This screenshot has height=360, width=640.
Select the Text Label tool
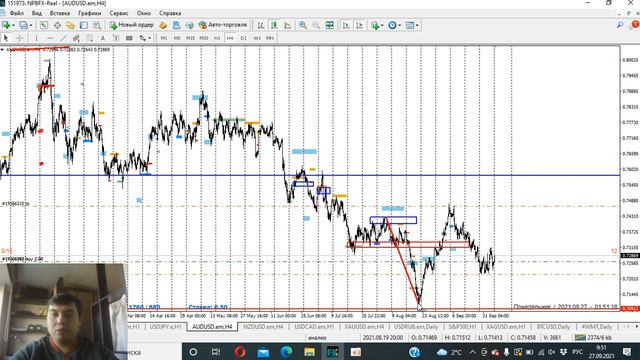point(116,38)
